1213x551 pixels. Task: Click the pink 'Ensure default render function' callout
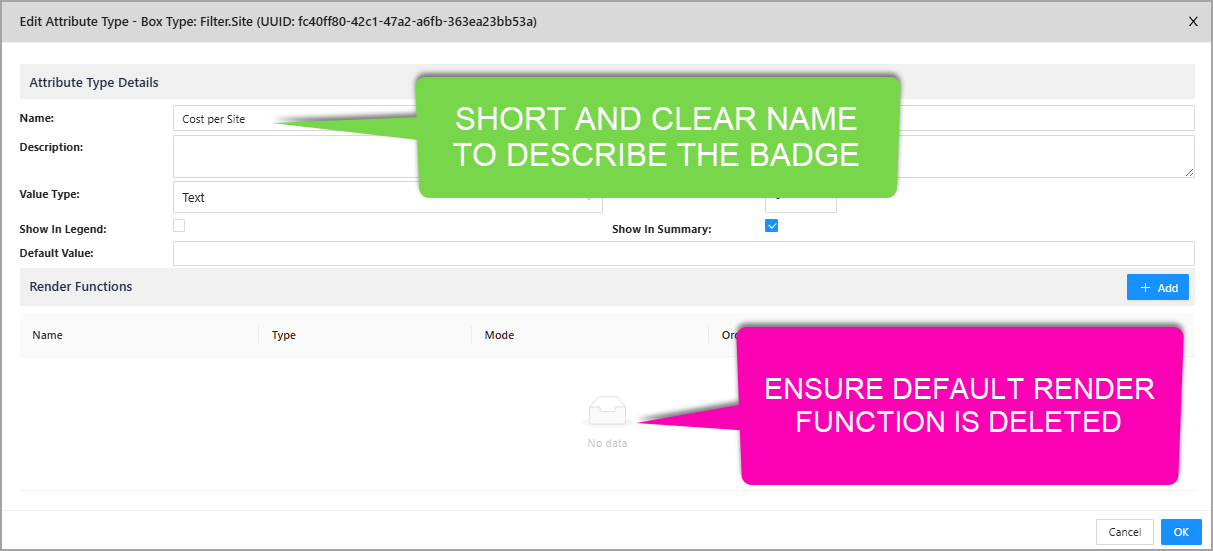coord(959,405)
